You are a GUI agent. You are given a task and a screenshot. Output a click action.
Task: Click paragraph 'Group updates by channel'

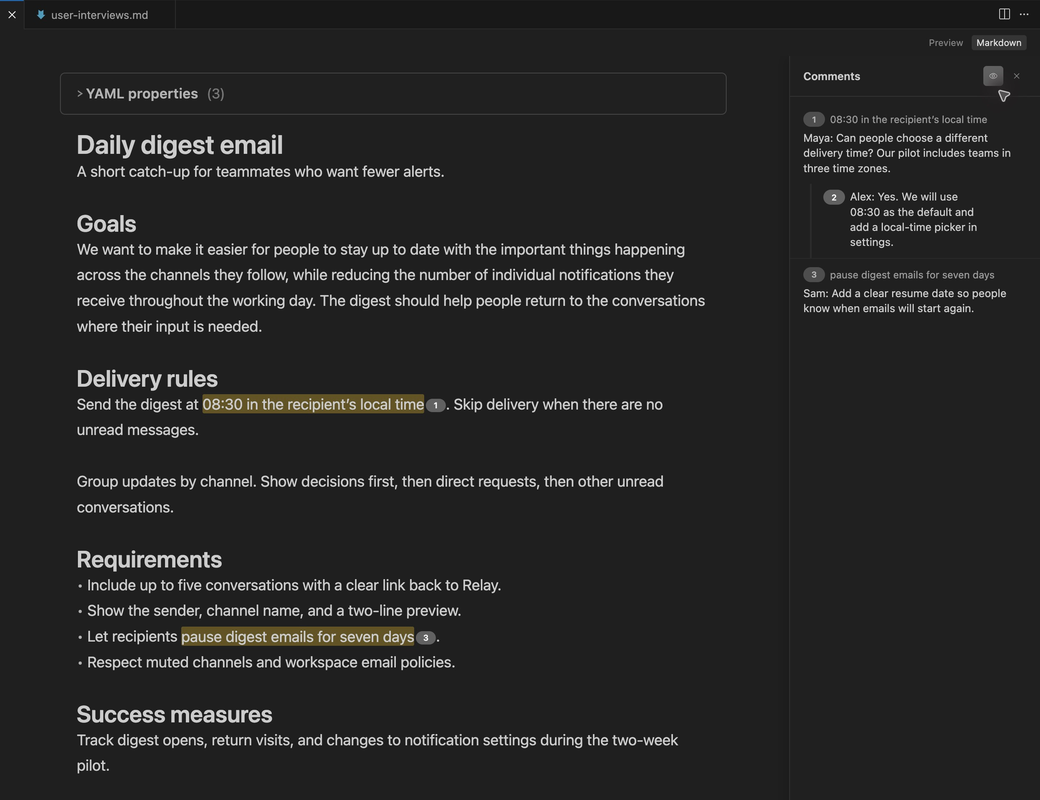click(x=370, y=494)
